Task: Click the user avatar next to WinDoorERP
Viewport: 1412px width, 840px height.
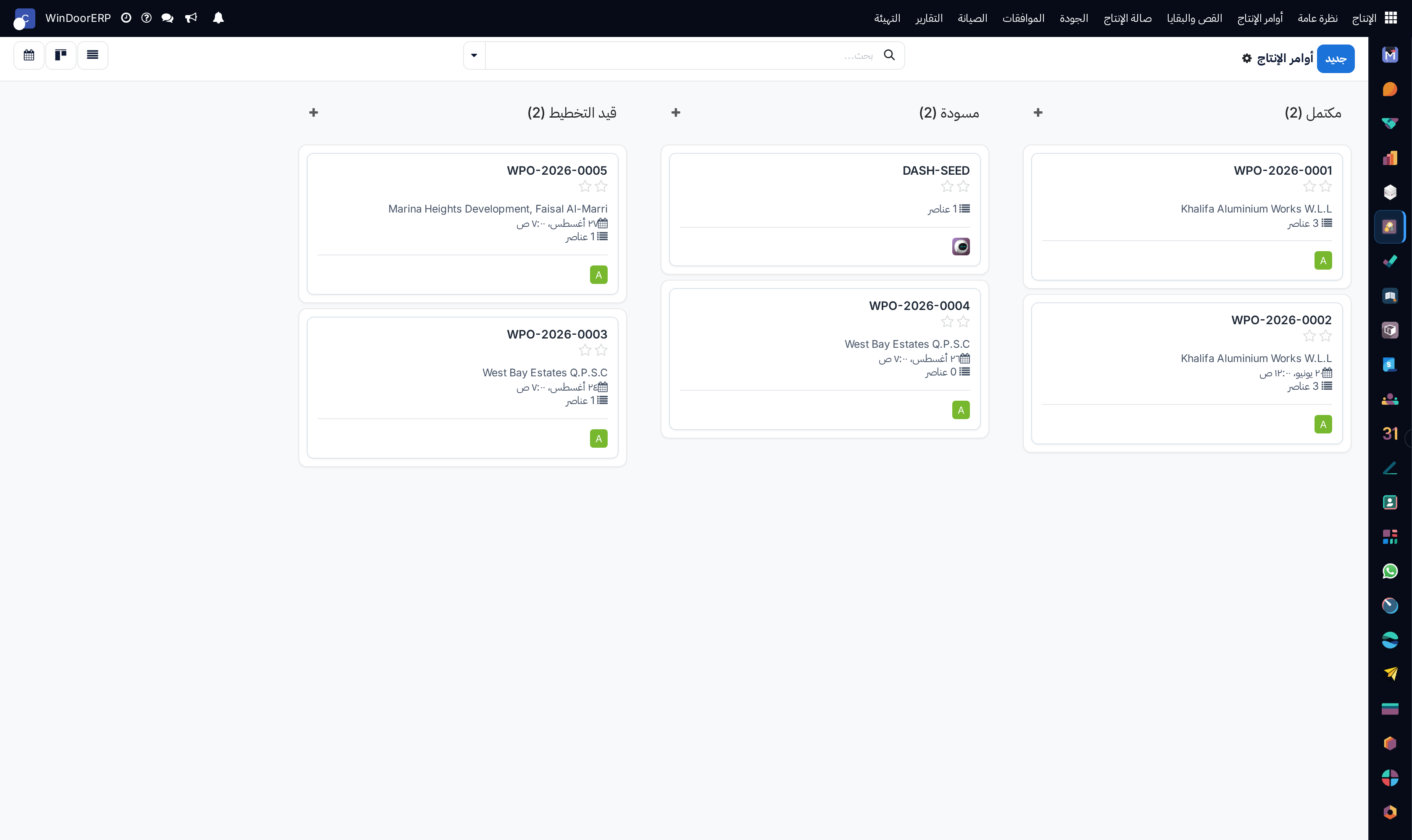Action: tap(24, 18)
